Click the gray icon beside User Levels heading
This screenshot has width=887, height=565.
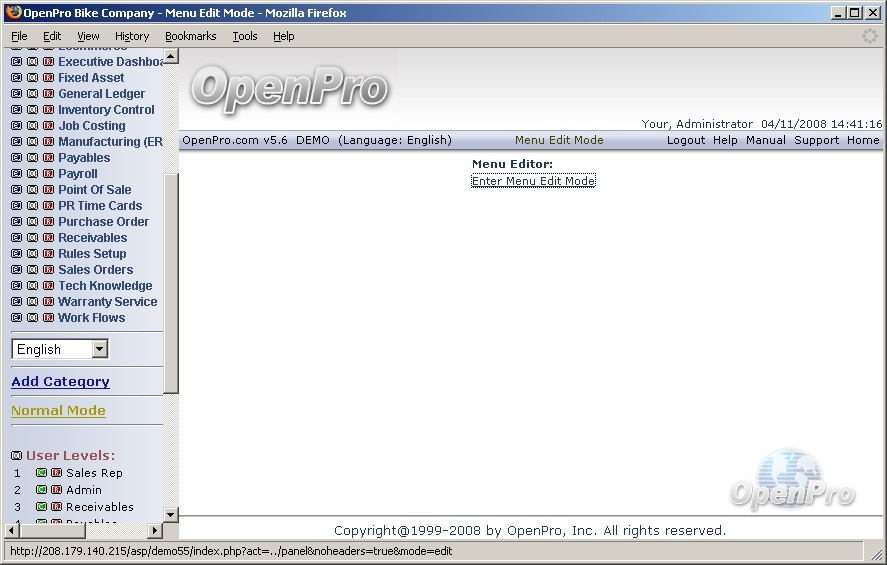click(x=16, y=456)
